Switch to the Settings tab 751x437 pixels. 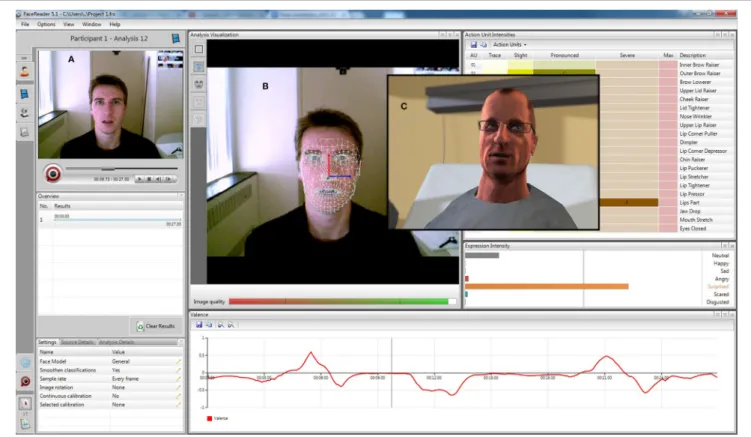pyautogui.click(x=47, y=342)
